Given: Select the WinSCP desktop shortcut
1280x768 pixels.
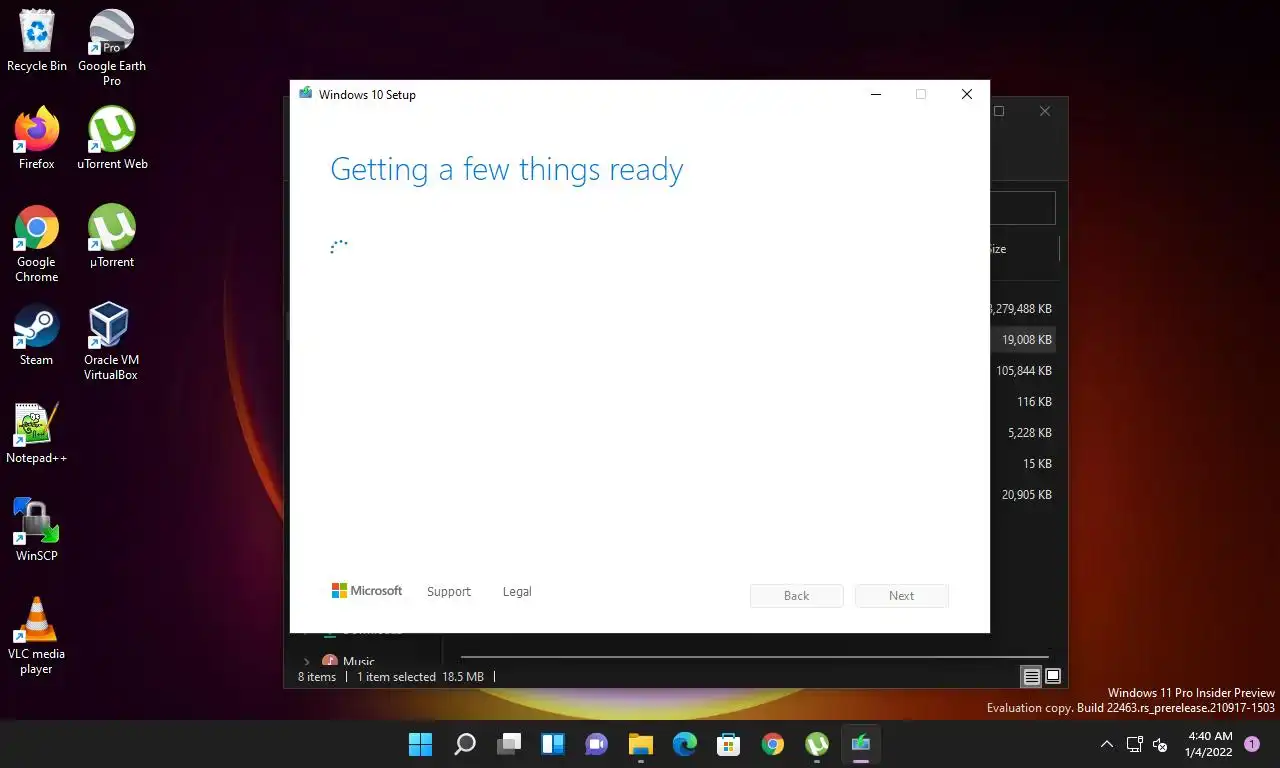Looking at the screenshot, I should pos(37,531).
